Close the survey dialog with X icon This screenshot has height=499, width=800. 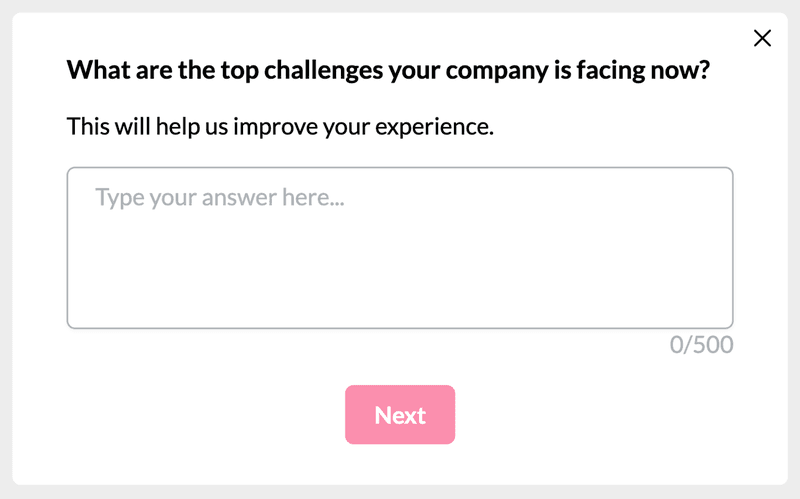[762, 39]
